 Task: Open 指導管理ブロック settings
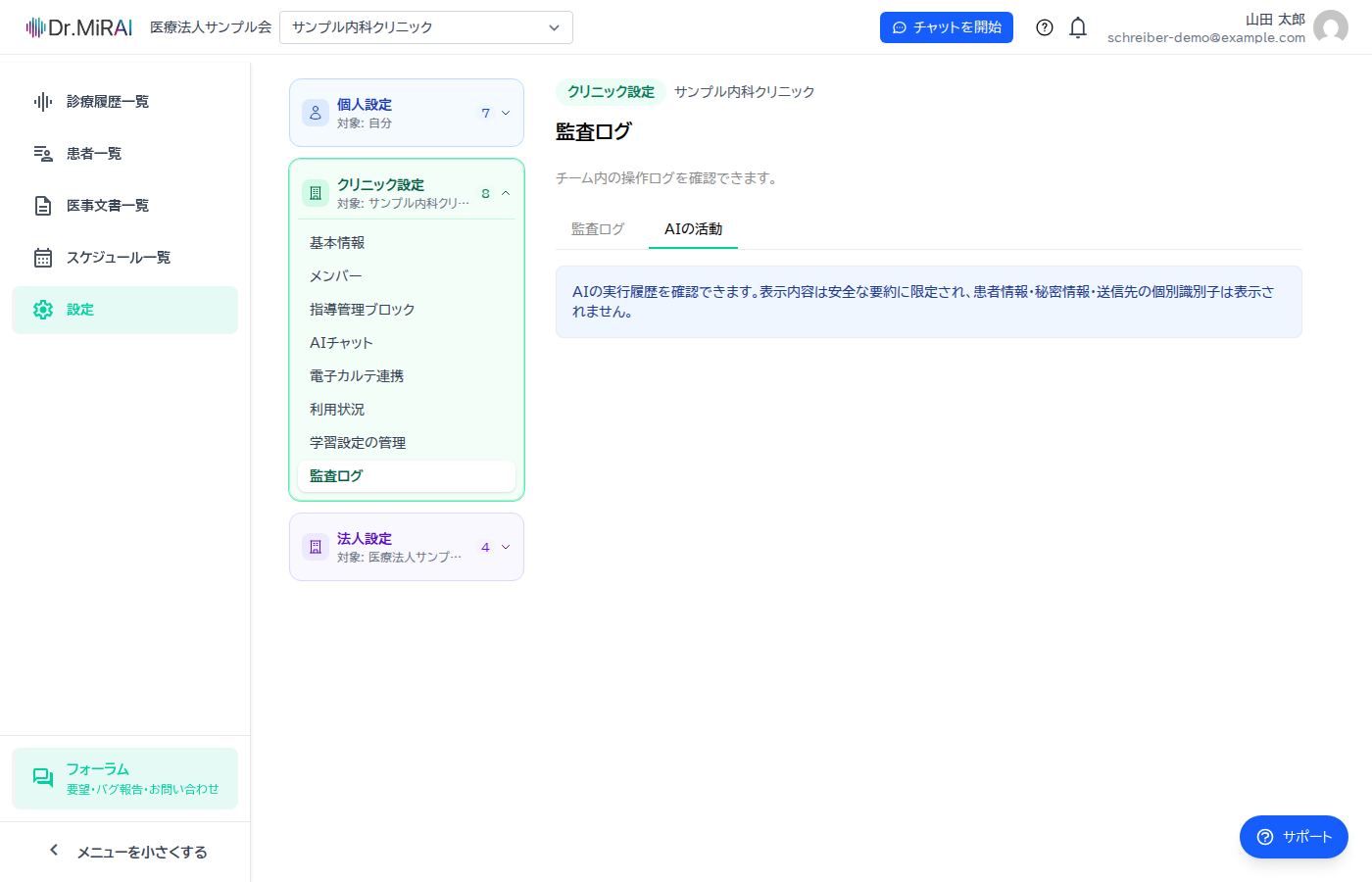[407, 310]
